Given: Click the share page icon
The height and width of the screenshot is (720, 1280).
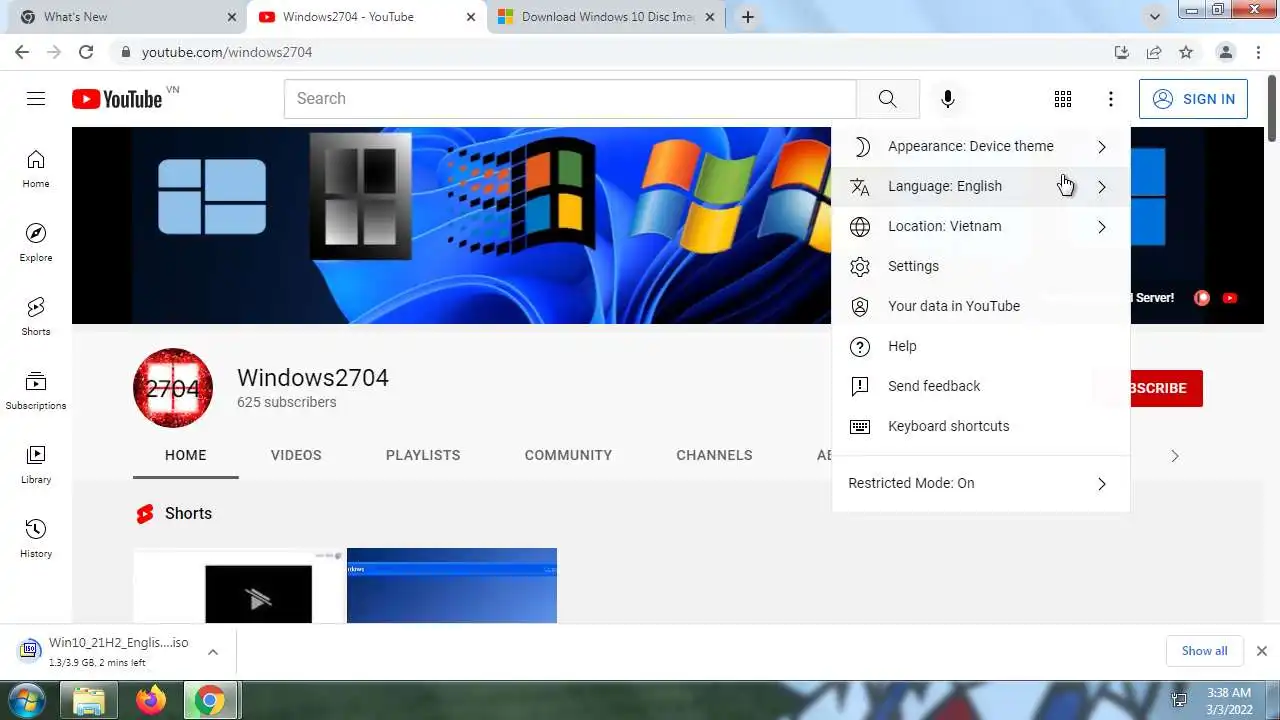Looking at the screenshot, I should pyautogui.click(x=1154, y=52).
